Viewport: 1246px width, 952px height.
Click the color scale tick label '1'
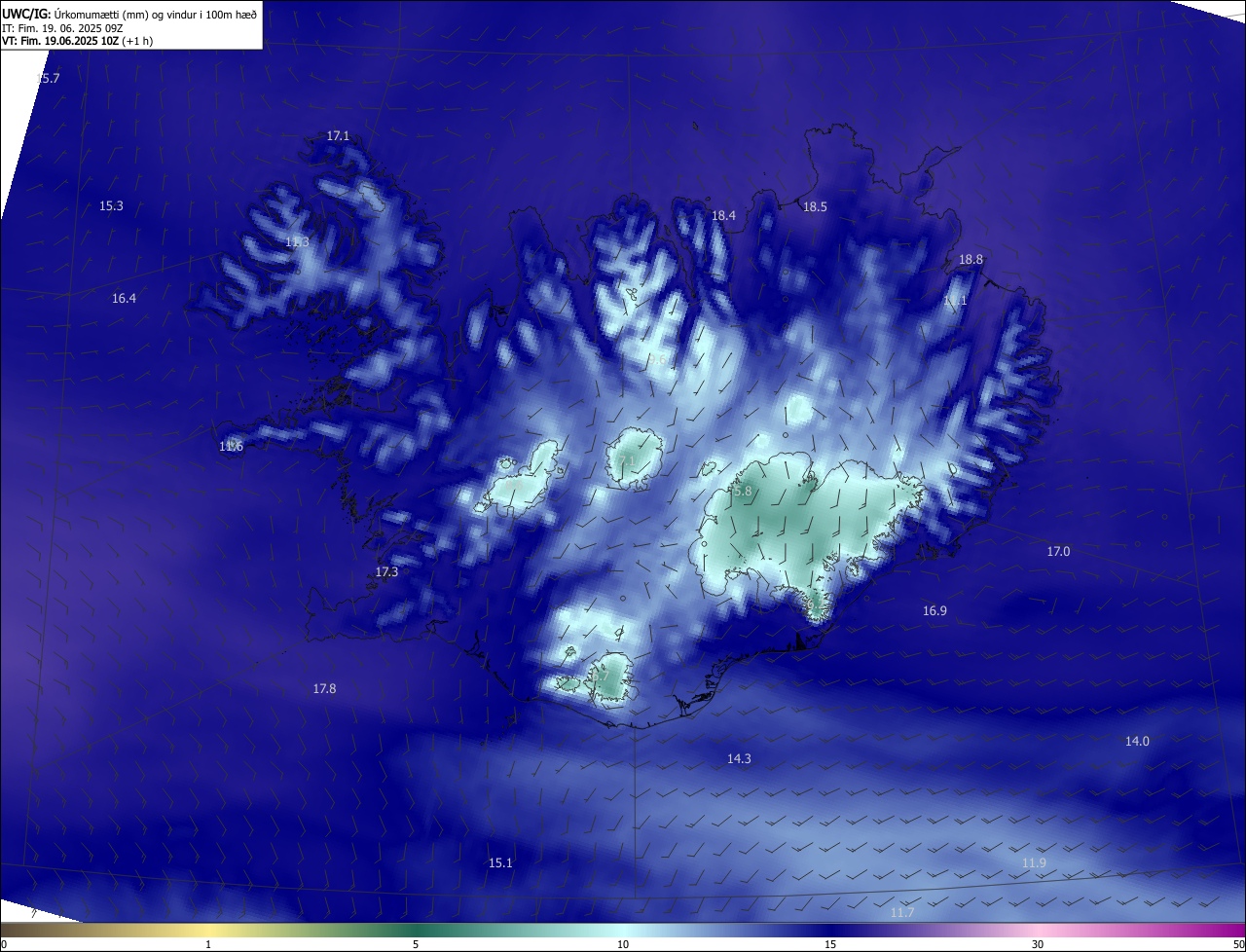click(208, 944)
